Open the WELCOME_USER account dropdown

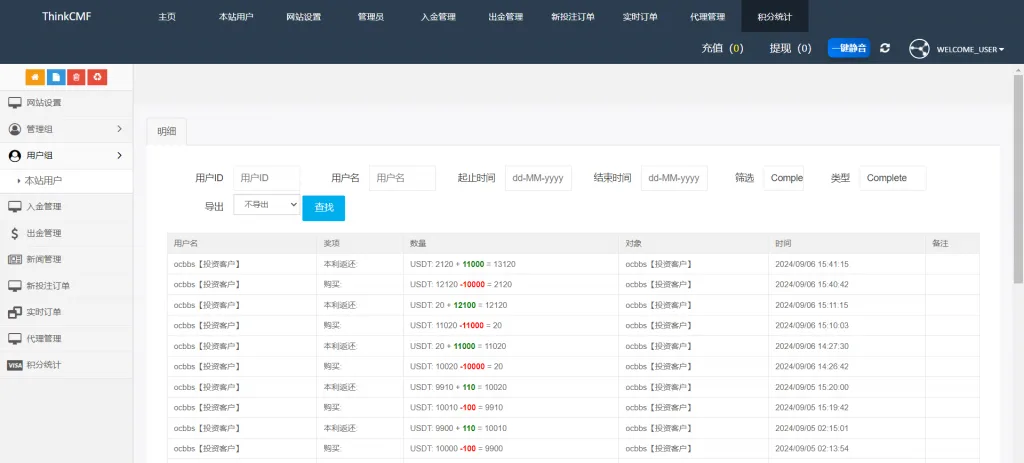coord(970,49)
